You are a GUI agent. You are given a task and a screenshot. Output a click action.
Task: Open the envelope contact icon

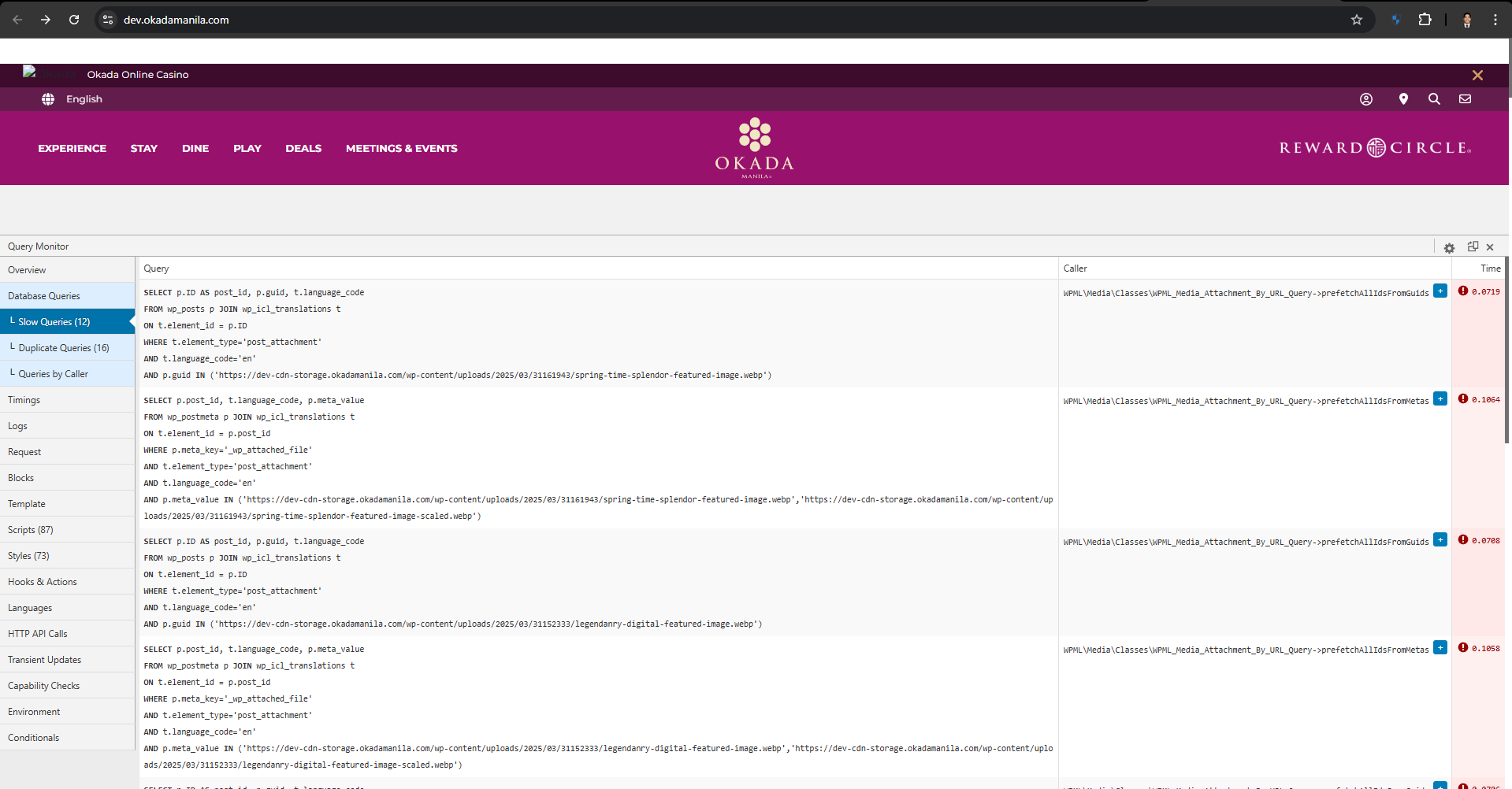tap(1465, 99)
